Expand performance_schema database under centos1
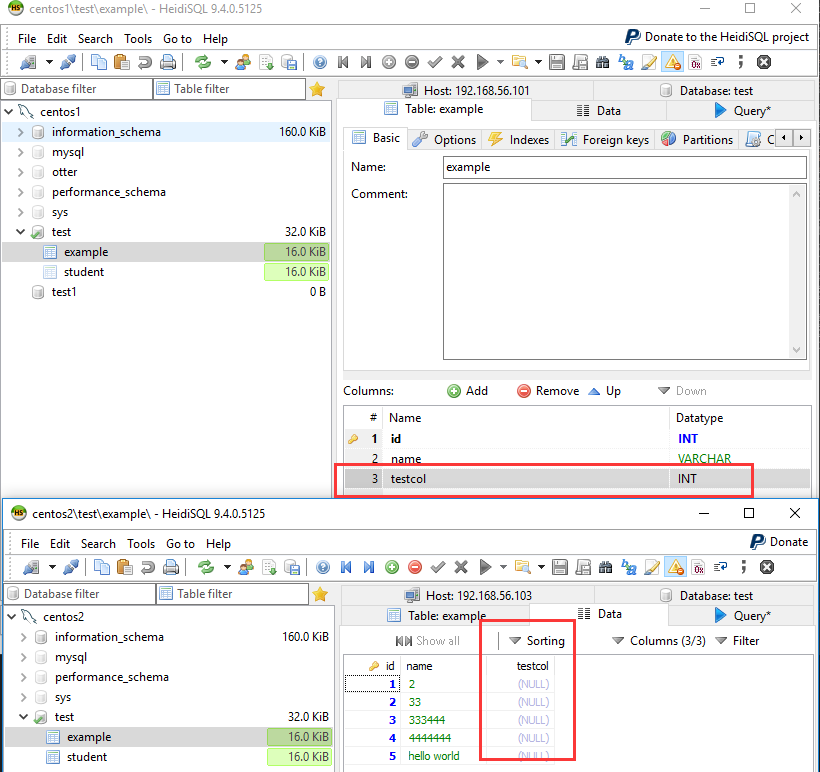 pos(20,192)
